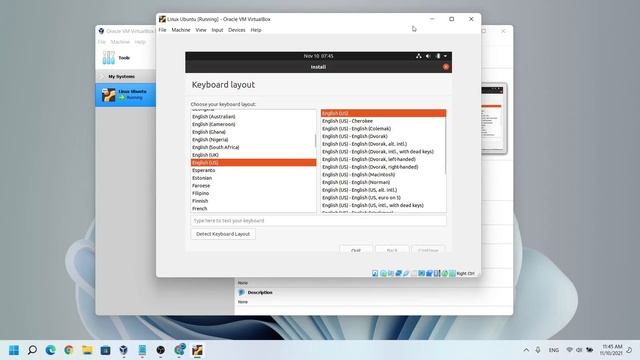Close the Ubuntu installer with orange X
This screenshot has width=640, height=360.
point(446,67)
